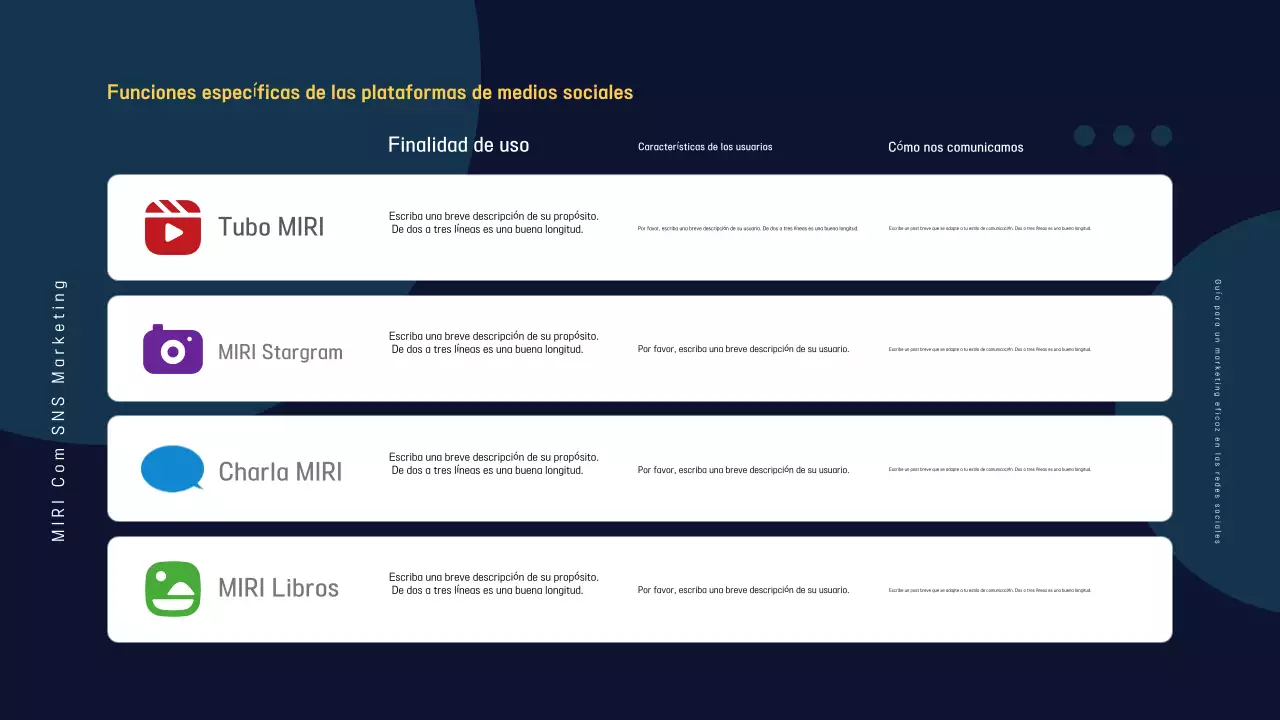This screenshot has width=1280, height=720.
Task: Select the middle decorative dot
Action: [x=1123, y=136]
